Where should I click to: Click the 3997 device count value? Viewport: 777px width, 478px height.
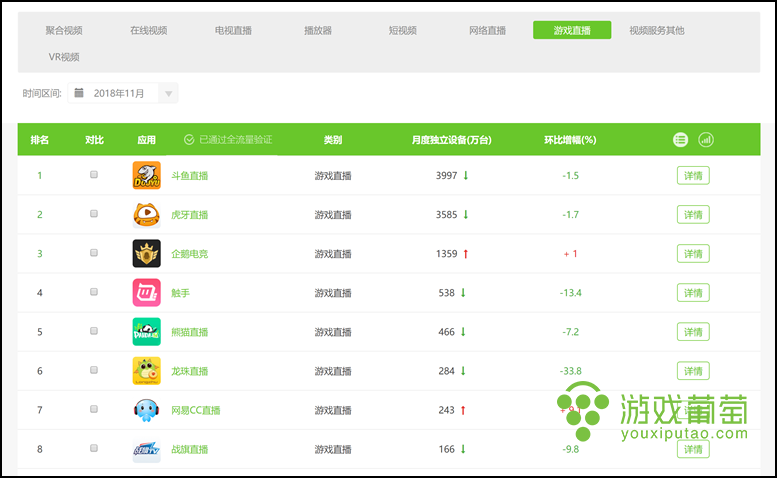click(x=446, y=175)
